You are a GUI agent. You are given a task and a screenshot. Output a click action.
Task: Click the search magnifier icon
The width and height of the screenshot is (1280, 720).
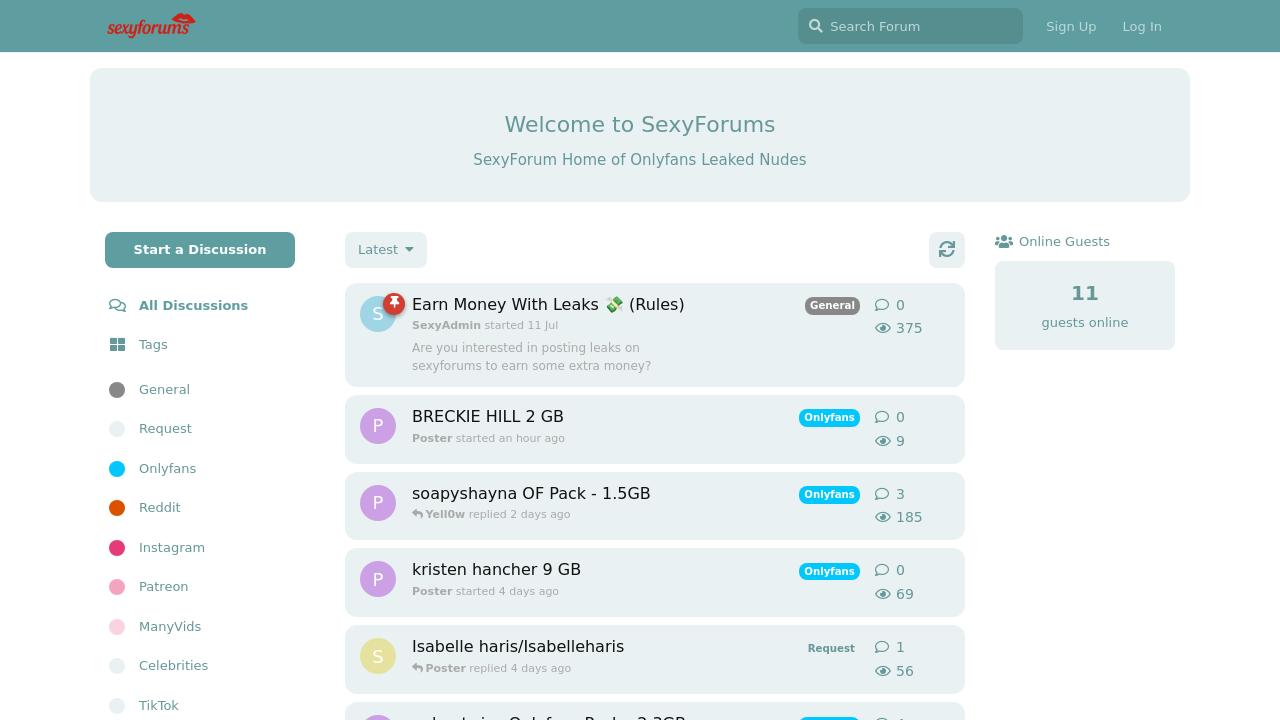816,26
